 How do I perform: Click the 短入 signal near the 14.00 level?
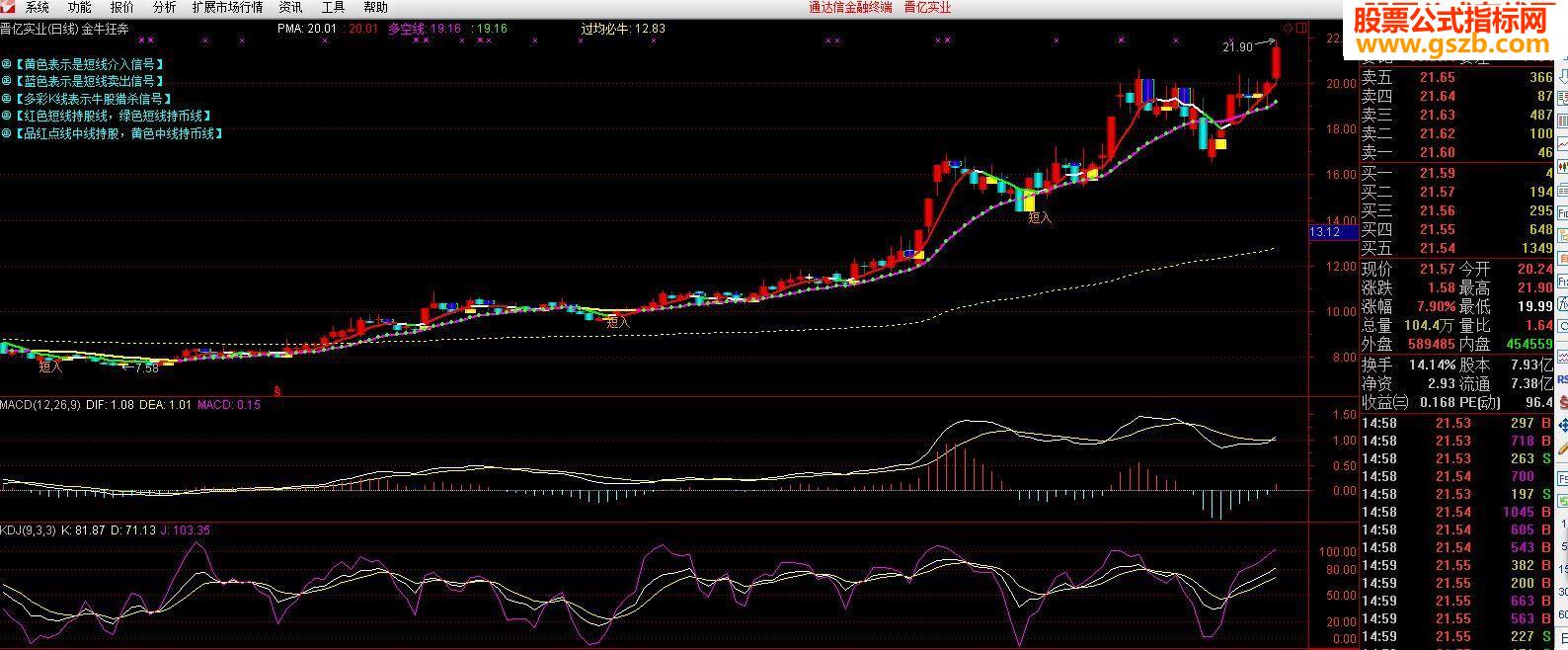click(1040, 218)
